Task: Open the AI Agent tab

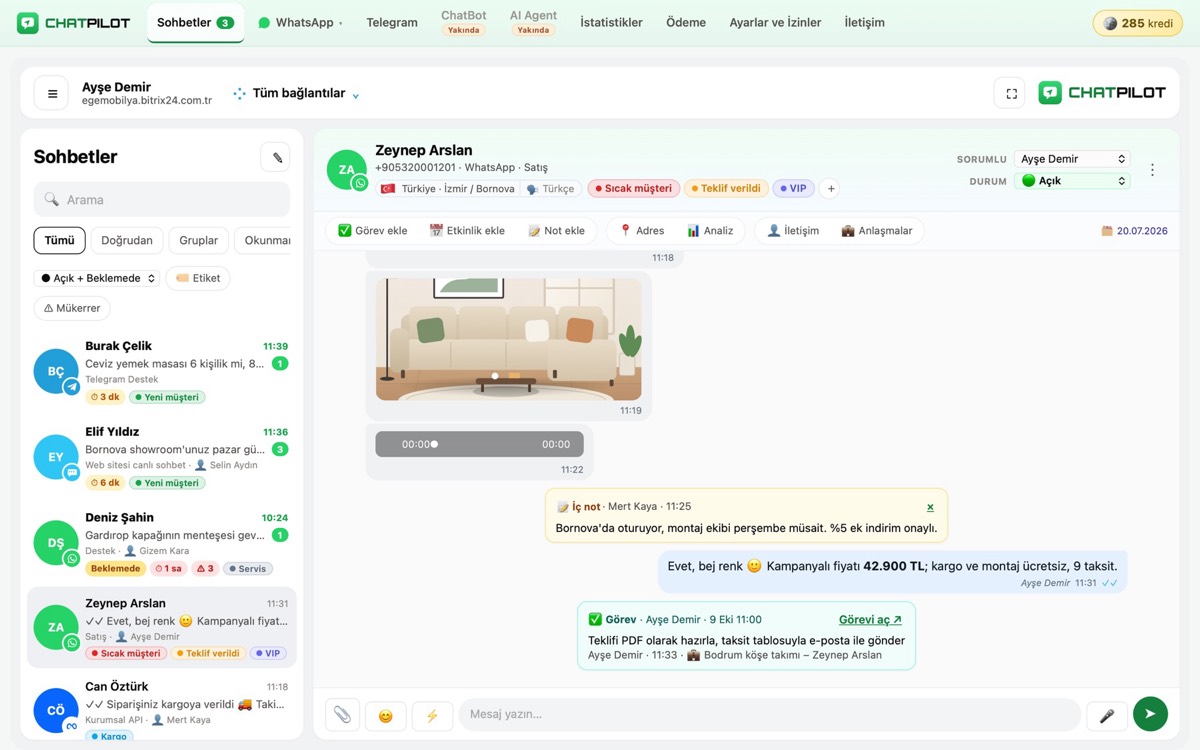Action: [533, 22]
